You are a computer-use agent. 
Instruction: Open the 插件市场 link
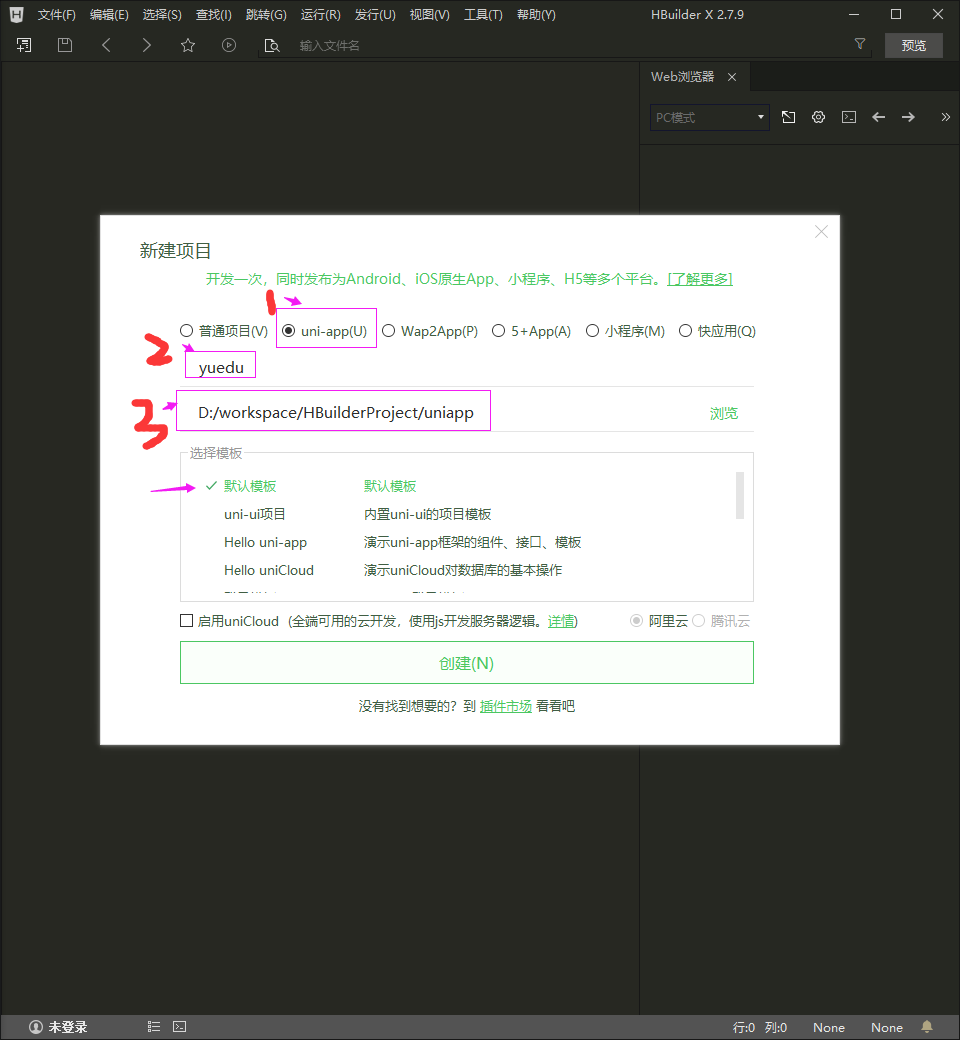coord(506,706)
